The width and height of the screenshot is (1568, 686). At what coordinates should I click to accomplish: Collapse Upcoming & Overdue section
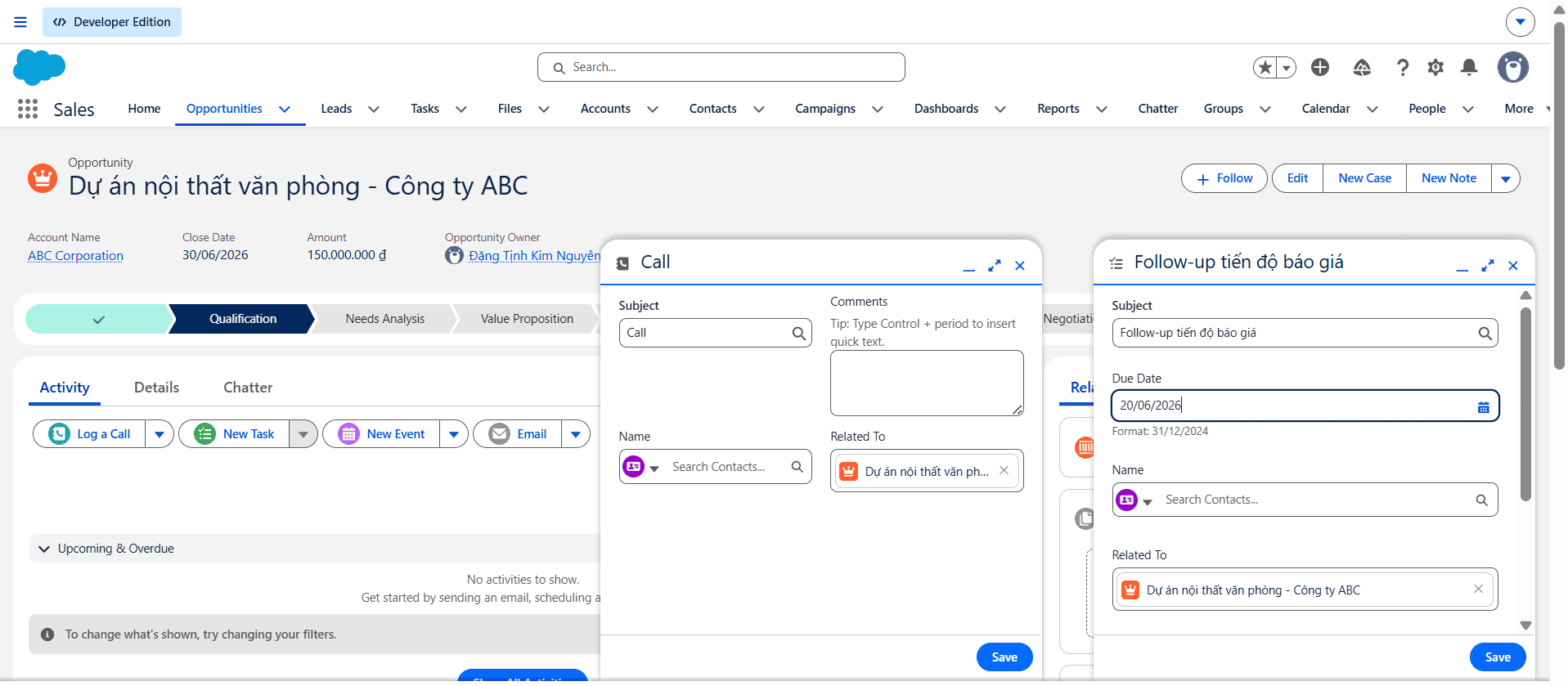tap(44, 549)
